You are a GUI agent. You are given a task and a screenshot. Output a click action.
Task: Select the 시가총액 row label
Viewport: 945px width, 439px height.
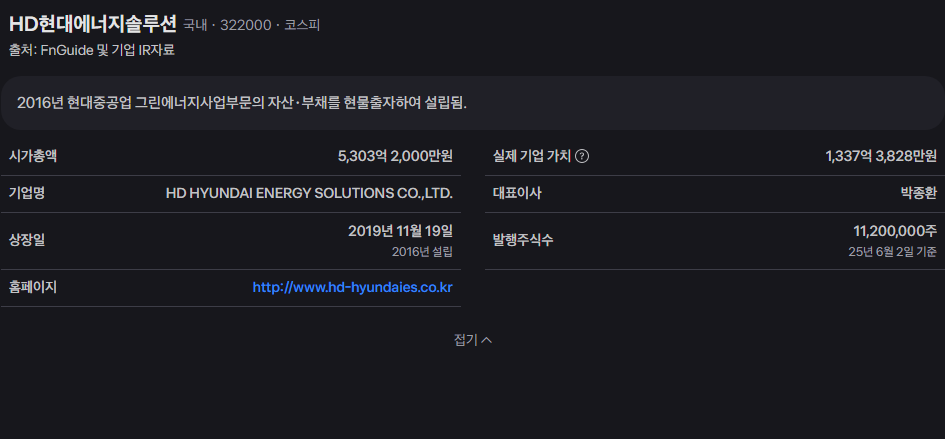click(33, 156)
